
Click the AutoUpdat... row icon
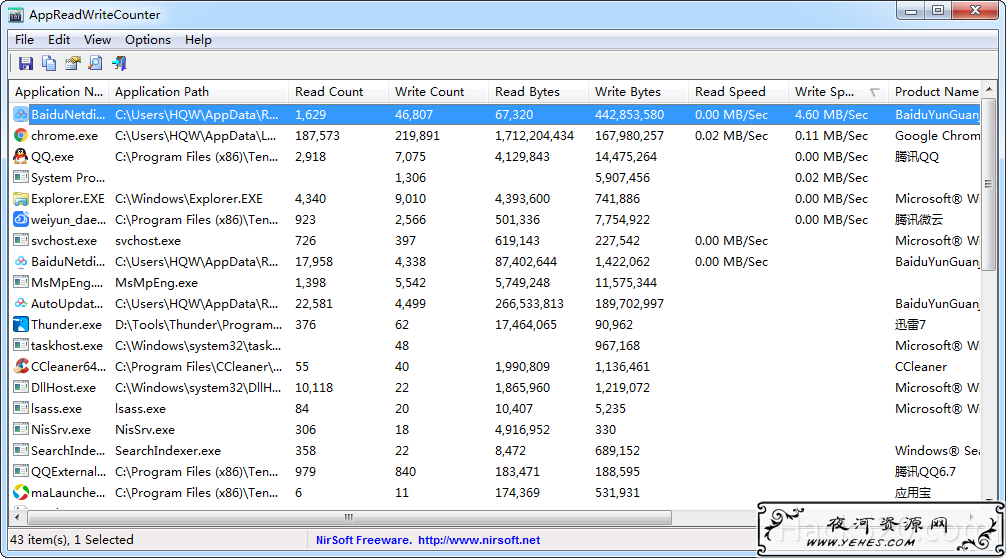[x=21, y=303]
